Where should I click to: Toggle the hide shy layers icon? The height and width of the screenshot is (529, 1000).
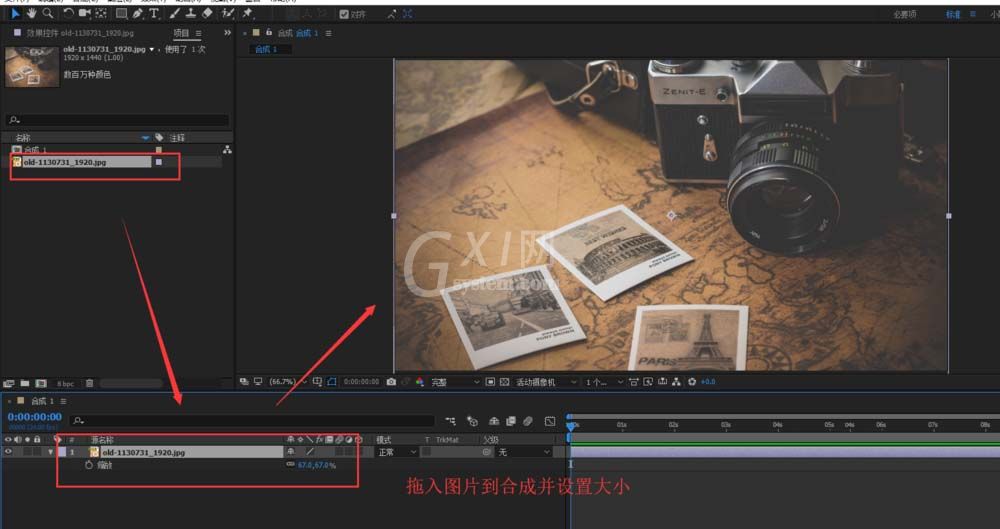[x=494, y=421]
